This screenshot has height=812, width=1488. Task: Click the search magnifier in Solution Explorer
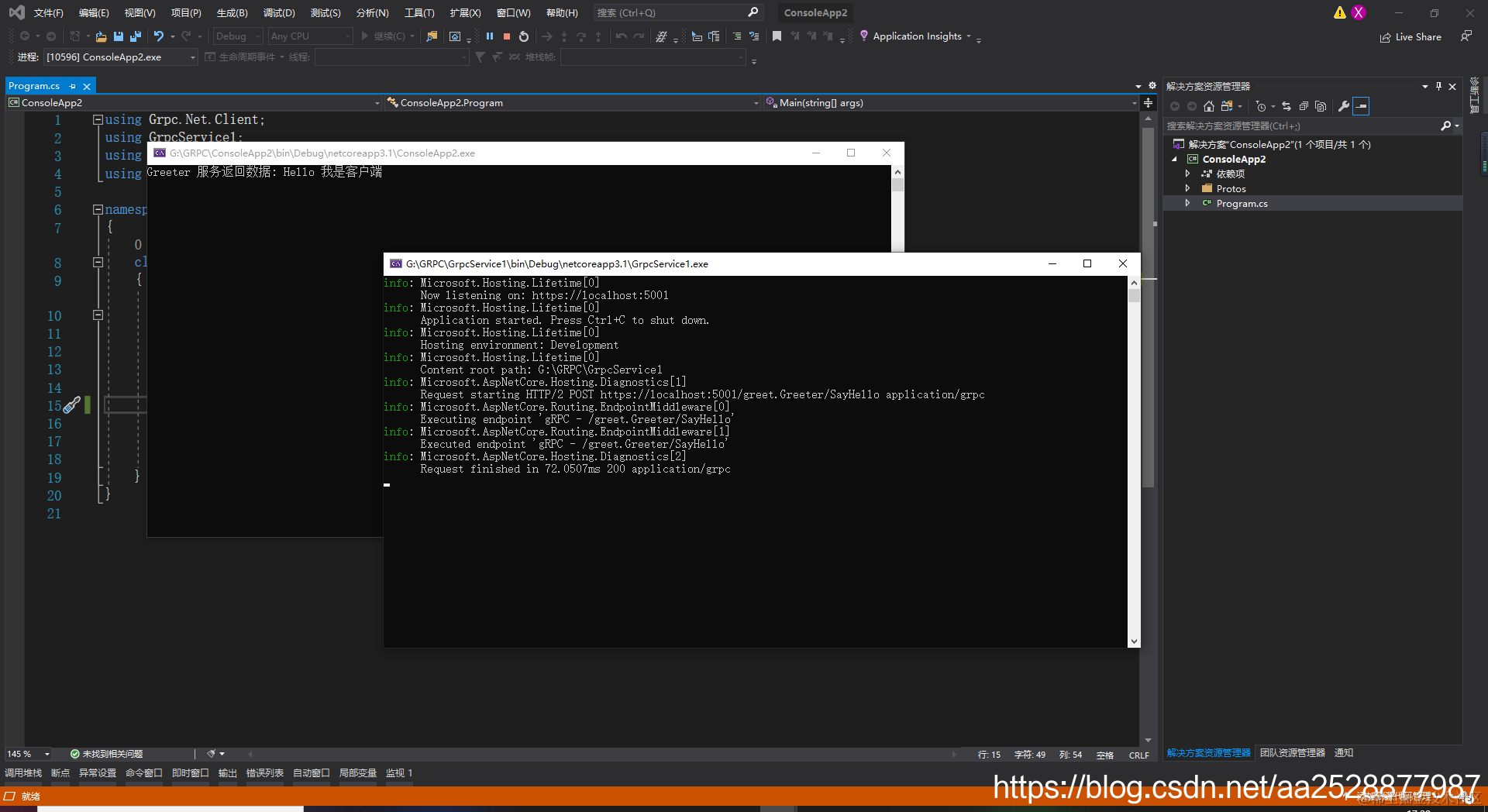pos(1445,126)
